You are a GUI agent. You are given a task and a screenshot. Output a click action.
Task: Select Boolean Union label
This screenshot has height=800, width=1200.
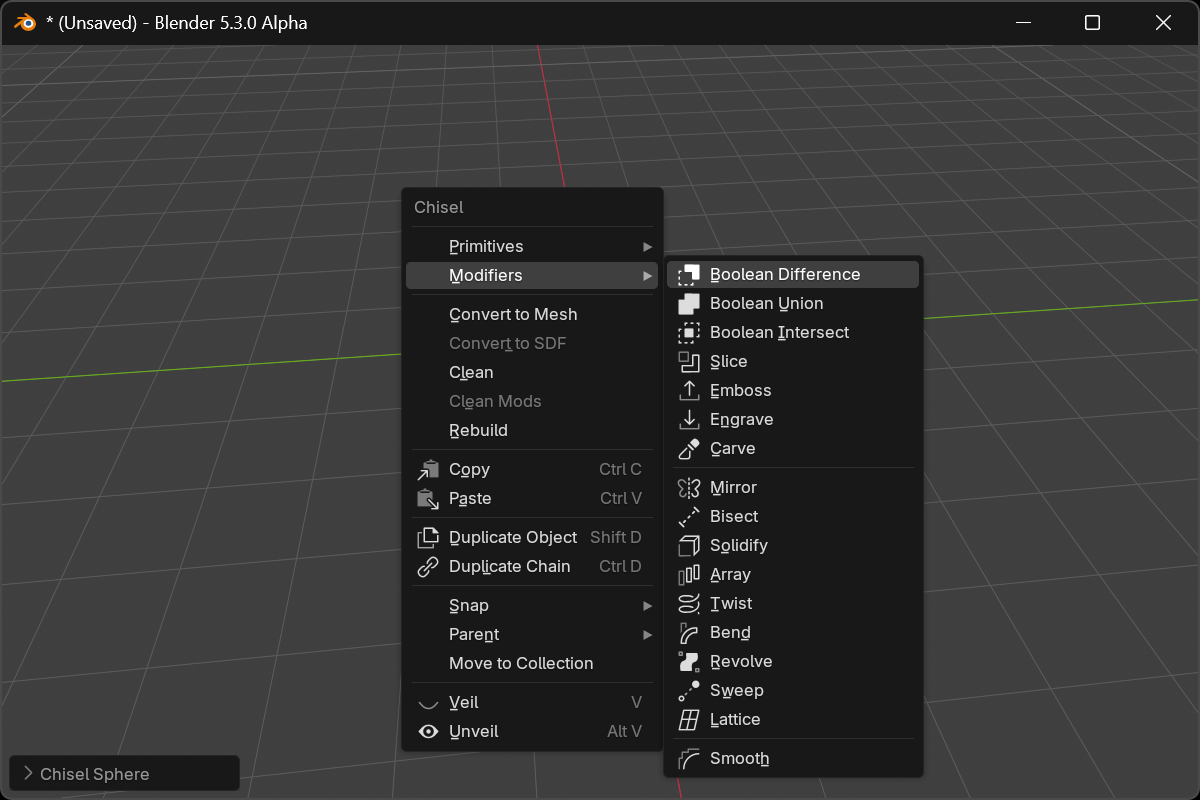click(767, 304)
